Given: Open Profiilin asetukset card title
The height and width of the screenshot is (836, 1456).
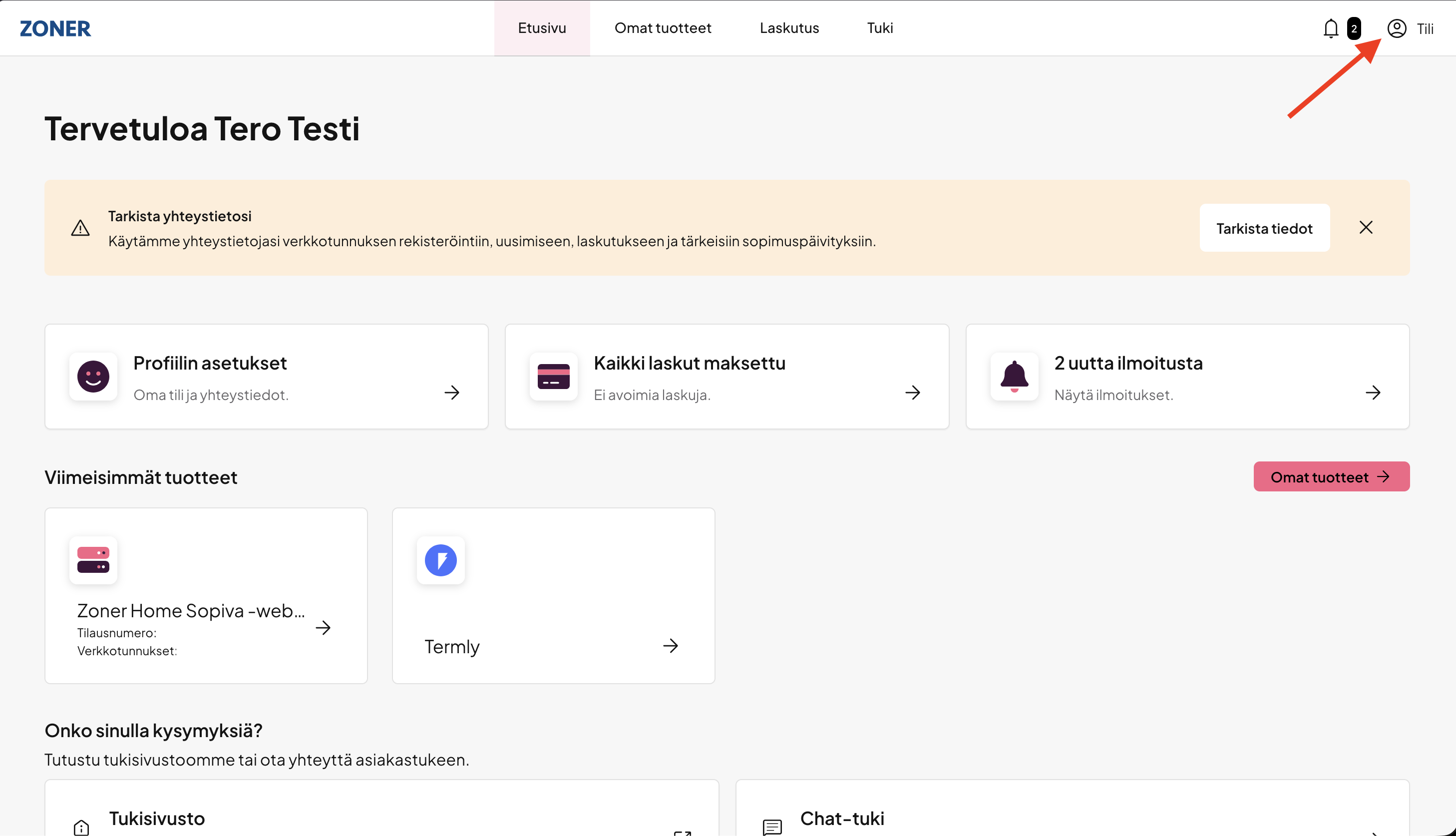Looking at the screenshot, I should coord(210,363).
